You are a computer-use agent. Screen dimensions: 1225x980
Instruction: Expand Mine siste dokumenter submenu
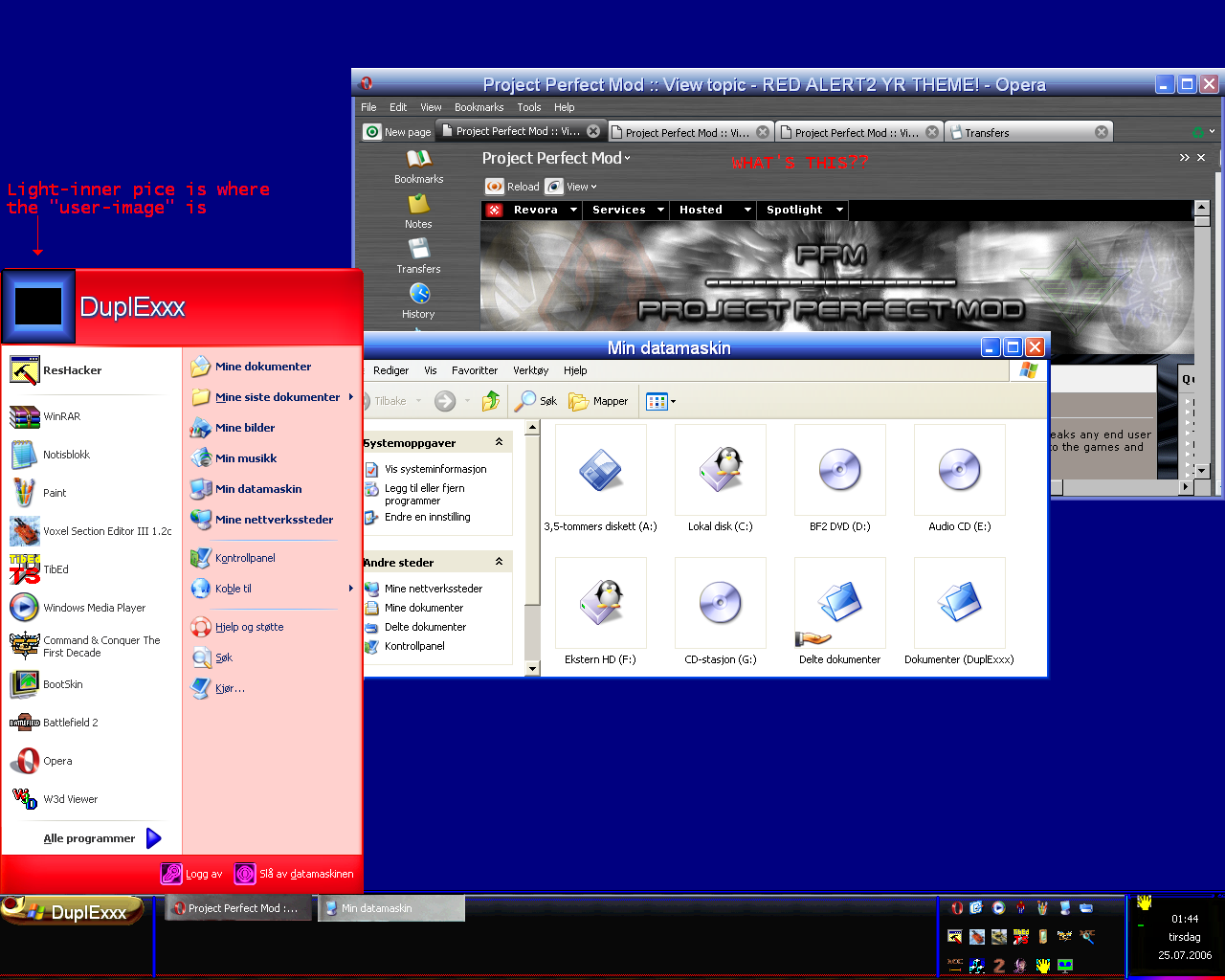[272, 397]
